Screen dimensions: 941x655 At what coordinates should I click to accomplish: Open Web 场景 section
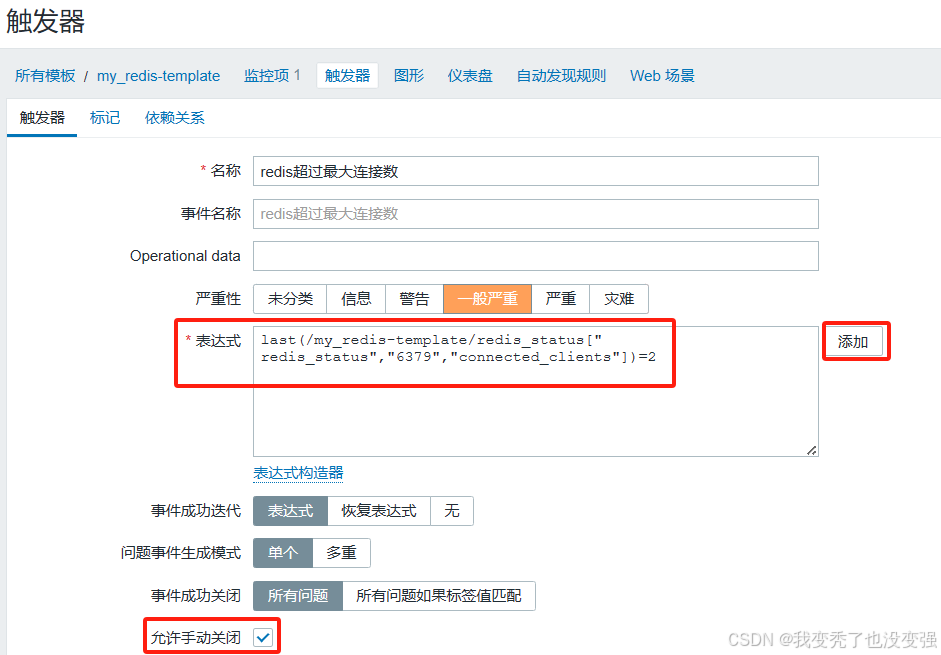pos(662,76)
